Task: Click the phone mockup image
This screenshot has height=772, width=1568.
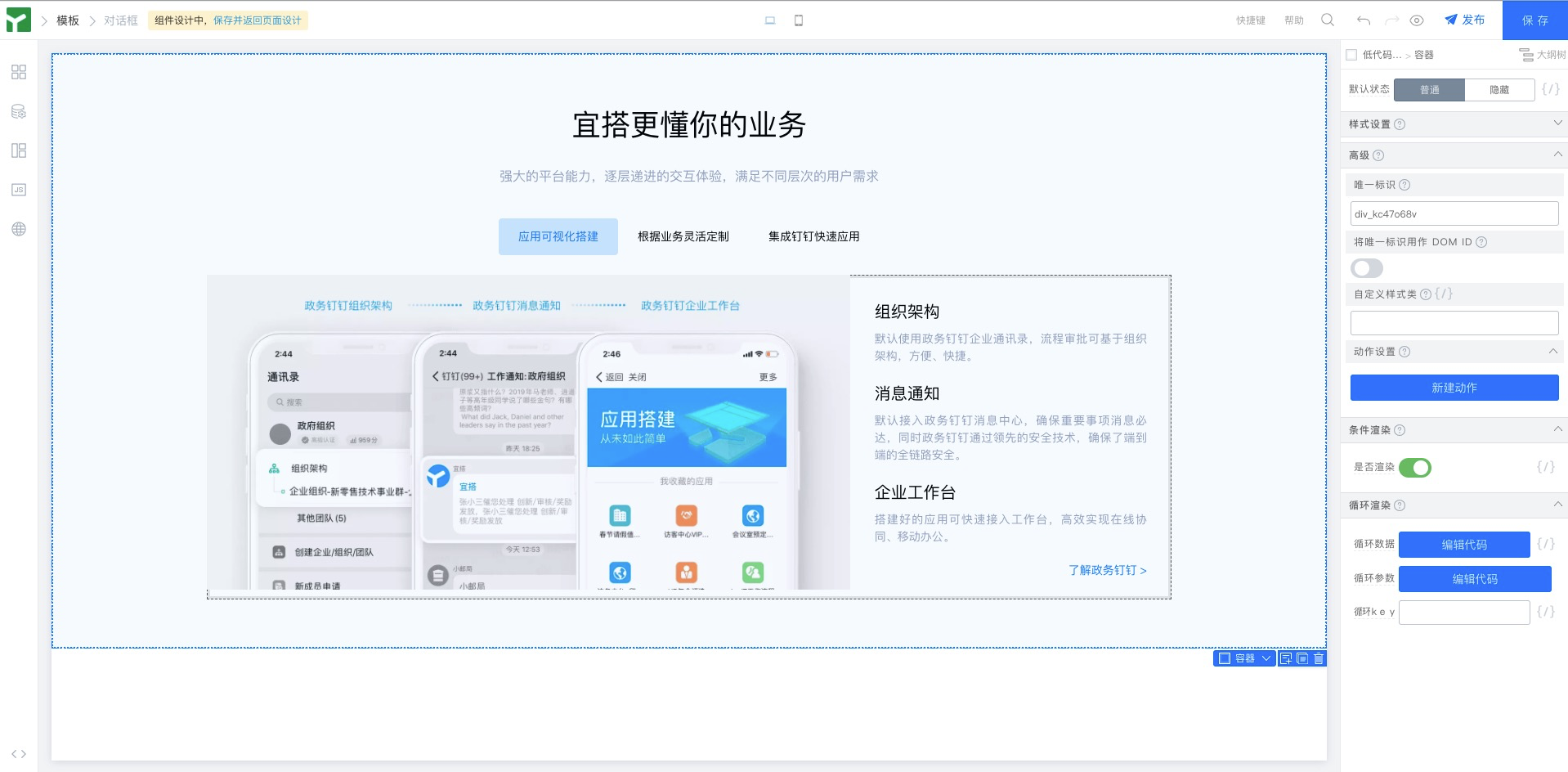Action: coord(528,432)
